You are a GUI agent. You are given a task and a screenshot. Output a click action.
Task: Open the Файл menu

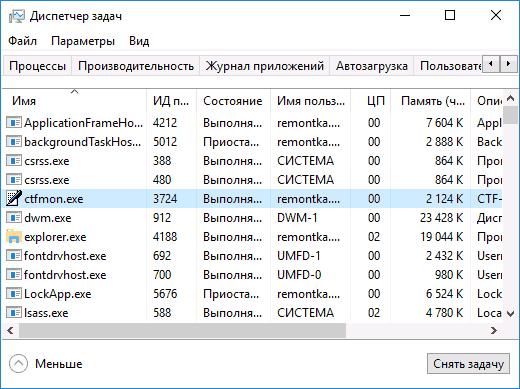pos(22,41)
